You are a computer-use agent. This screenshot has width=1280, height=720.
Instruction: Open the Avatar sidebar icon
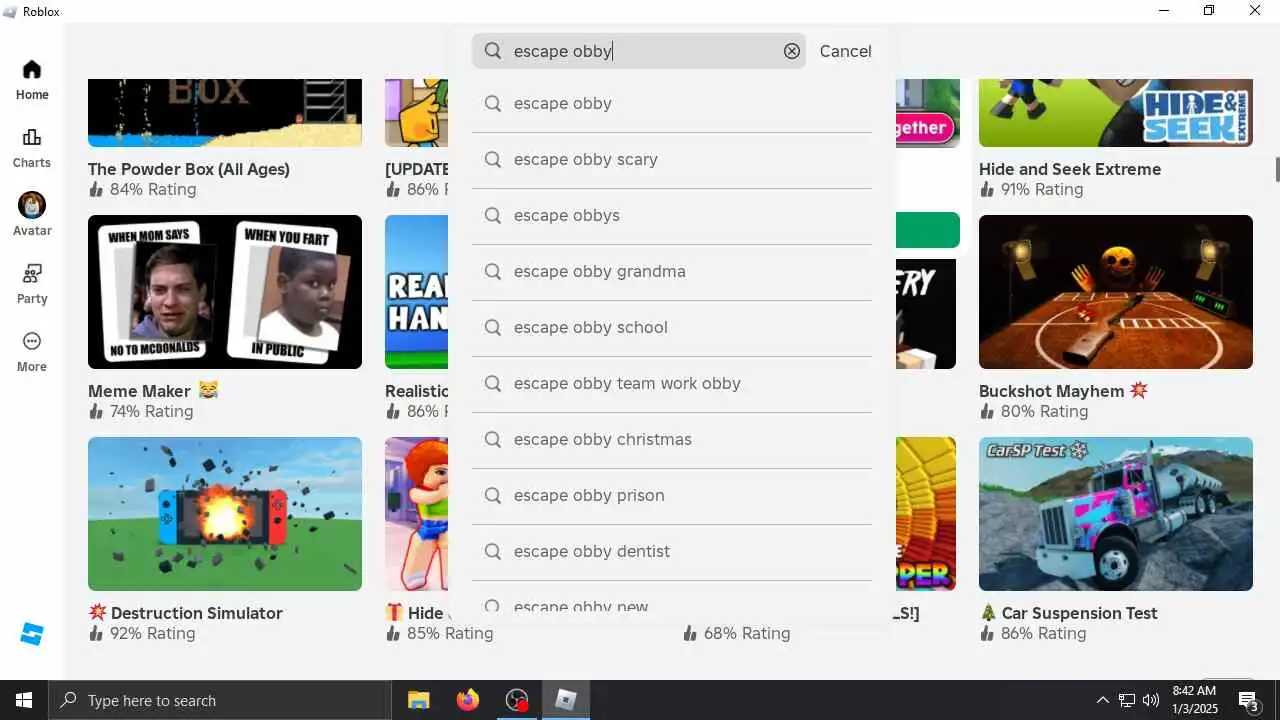[32, 205]
